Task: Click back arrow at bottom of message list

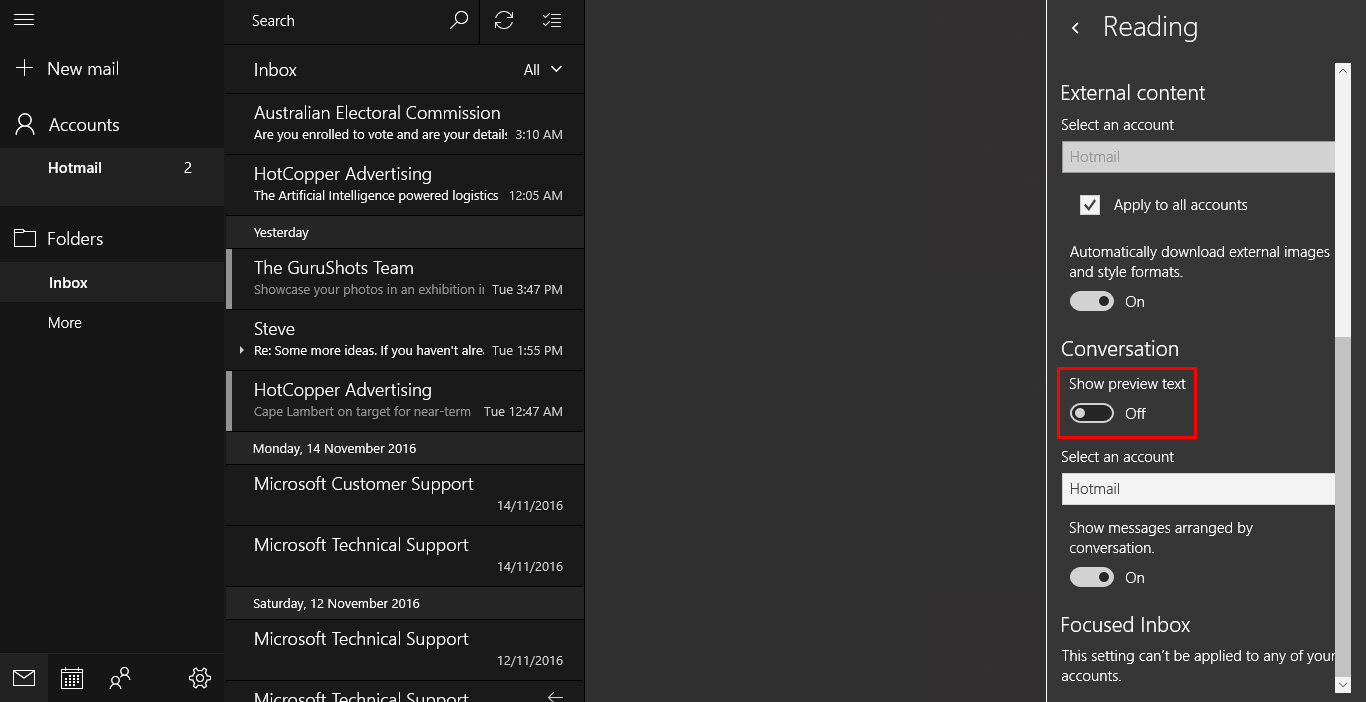Action: point(555,696)
